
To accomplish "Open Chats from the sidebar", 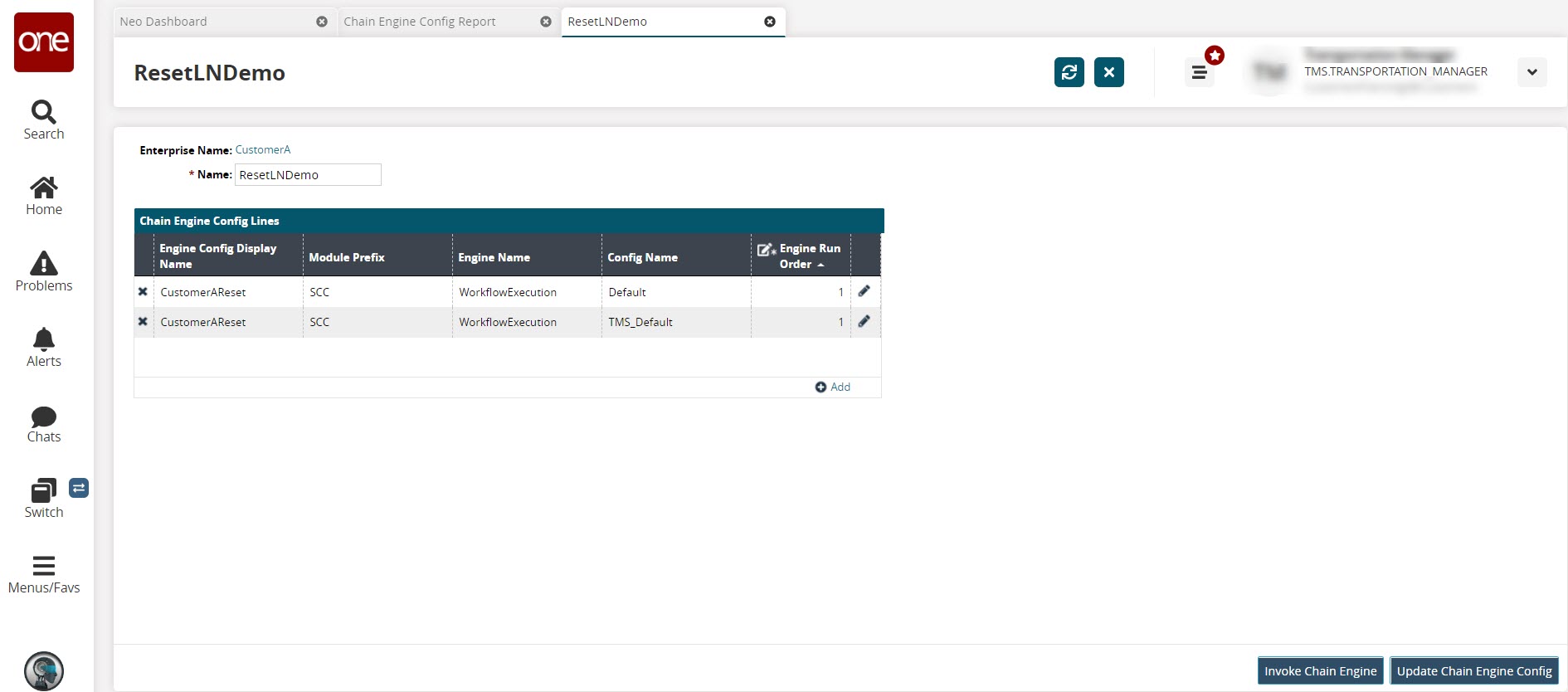I will click(44, 423).
